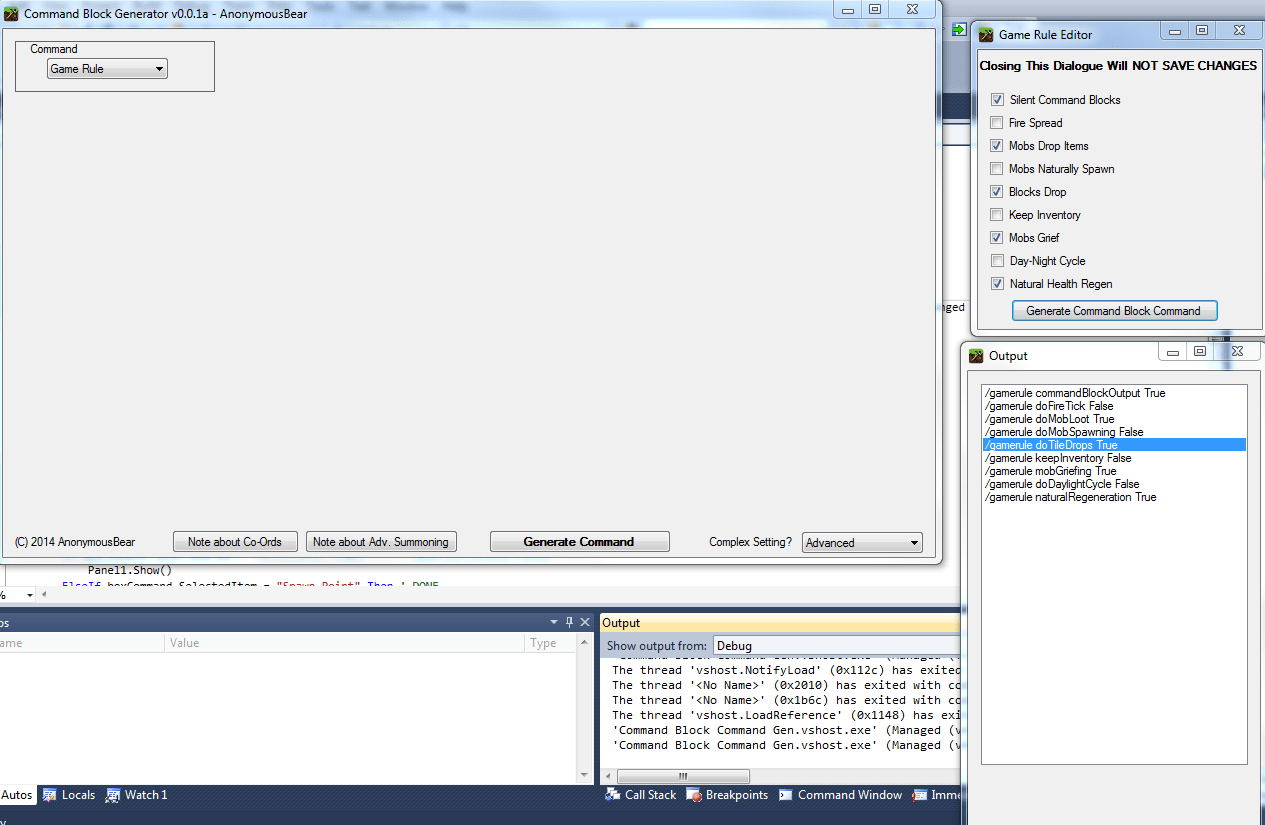Select the /gamerule doDaylightCycle False line
The height and width of the screenshot is (825, 1265).
[x=1114, y=484]
